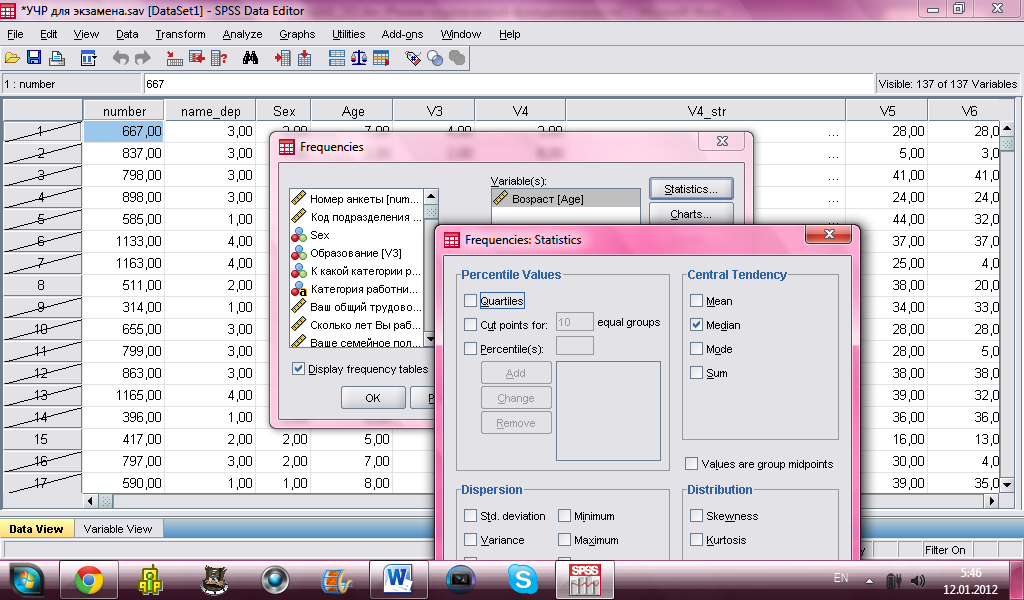Click OK in the Frequencies dialog

[373, 398]
